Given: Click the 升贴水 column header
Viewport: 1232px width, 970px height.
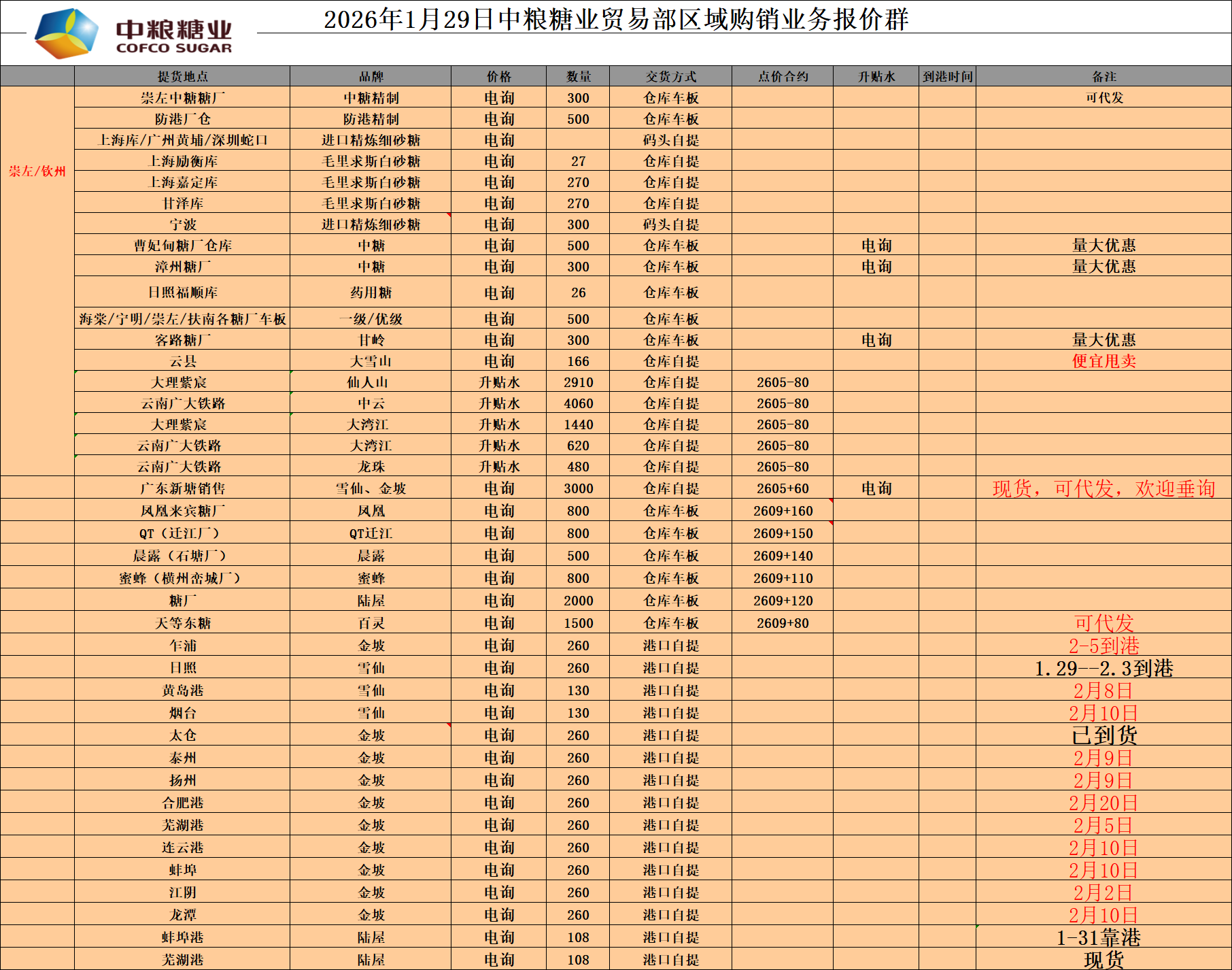Looking at the screenshot, I should click(876, 77).
